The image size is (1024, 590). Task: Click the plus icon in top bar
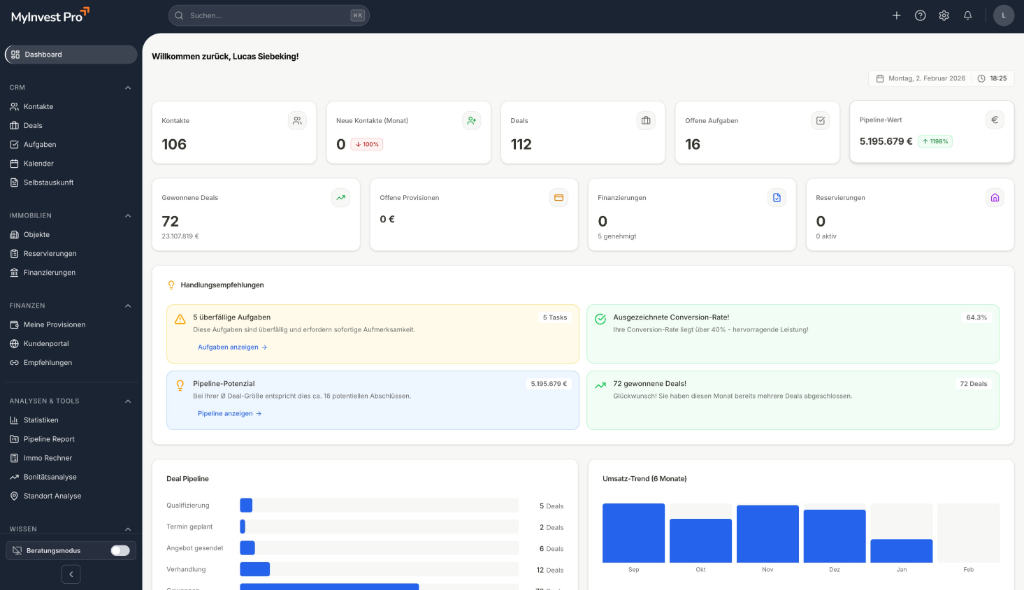click(896, 15)
